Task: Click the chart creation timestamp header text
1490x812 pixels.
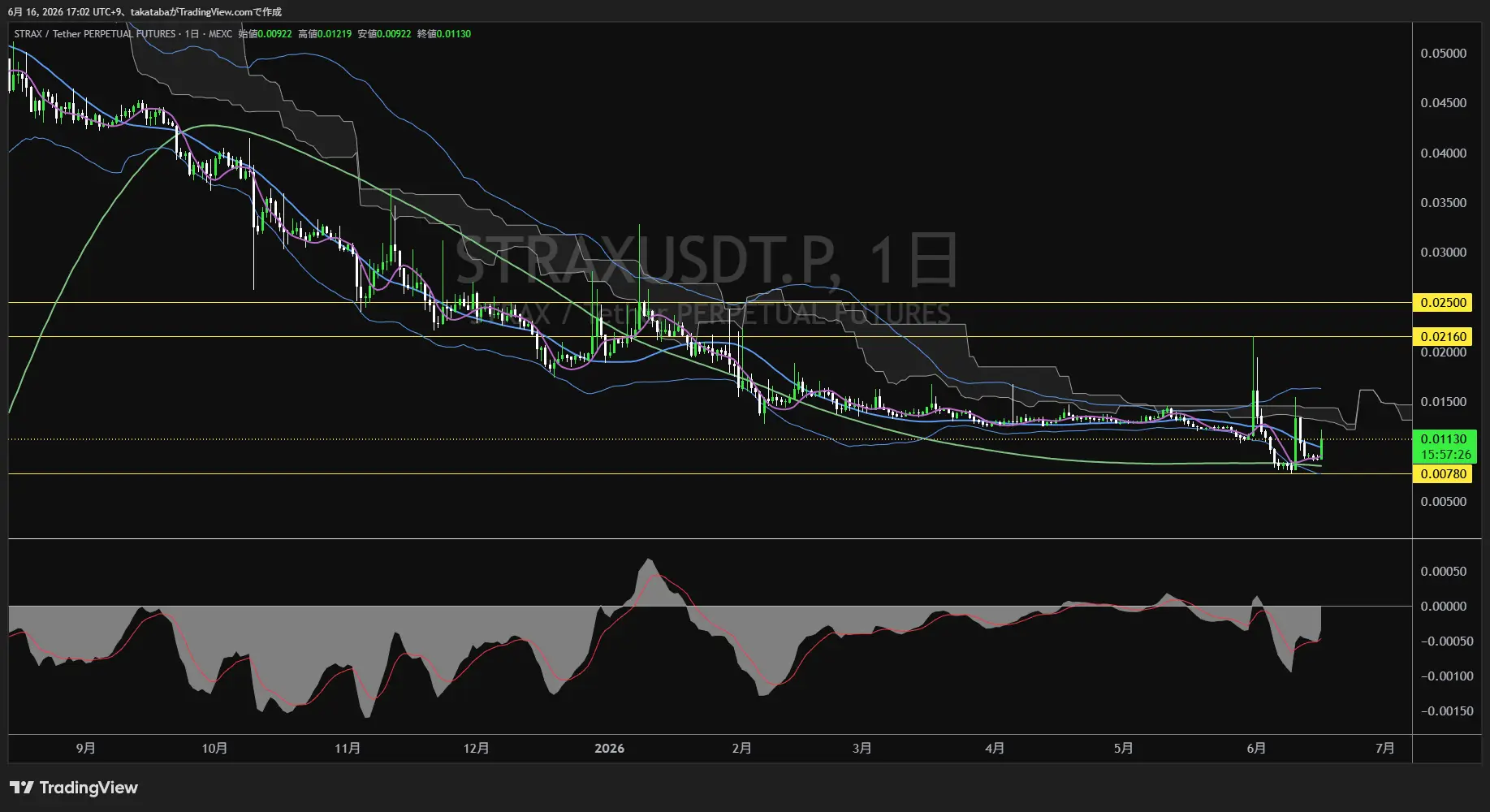Action: tap(145, 12)
